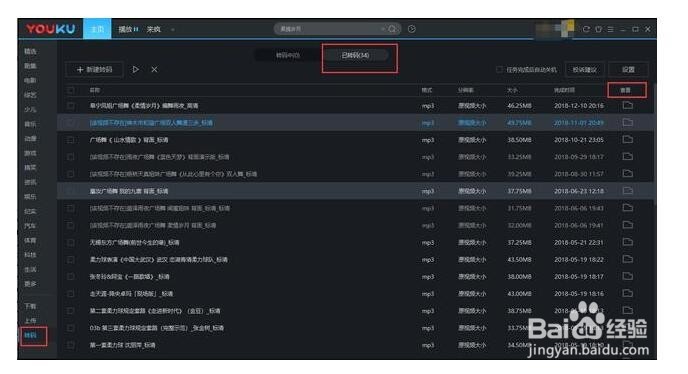Click the X delete icon in toolbar
The image size is (688, 374).
[154, 69]
